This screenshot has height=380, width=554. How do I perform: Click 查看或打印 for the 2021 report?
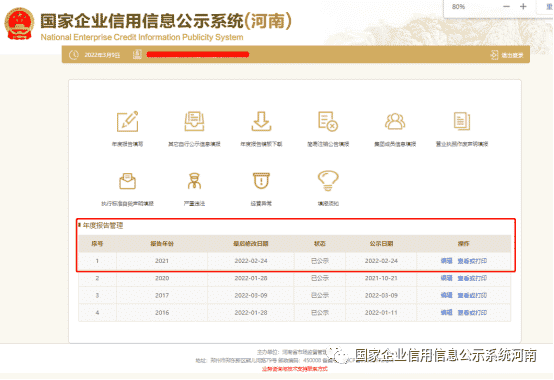point(472,261)
